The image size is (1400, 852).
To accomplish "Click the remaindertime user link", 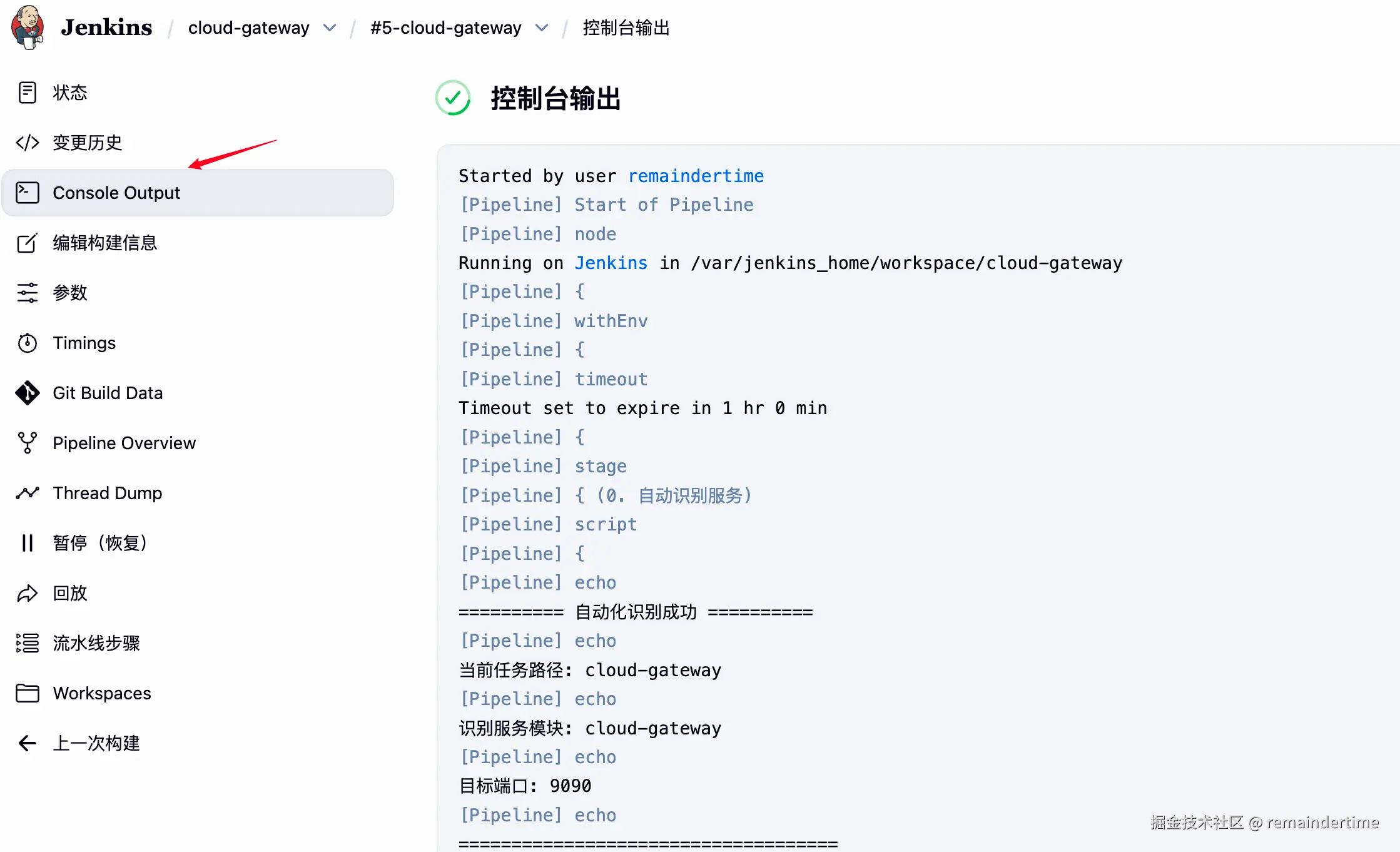I will (x=696, y=176).
